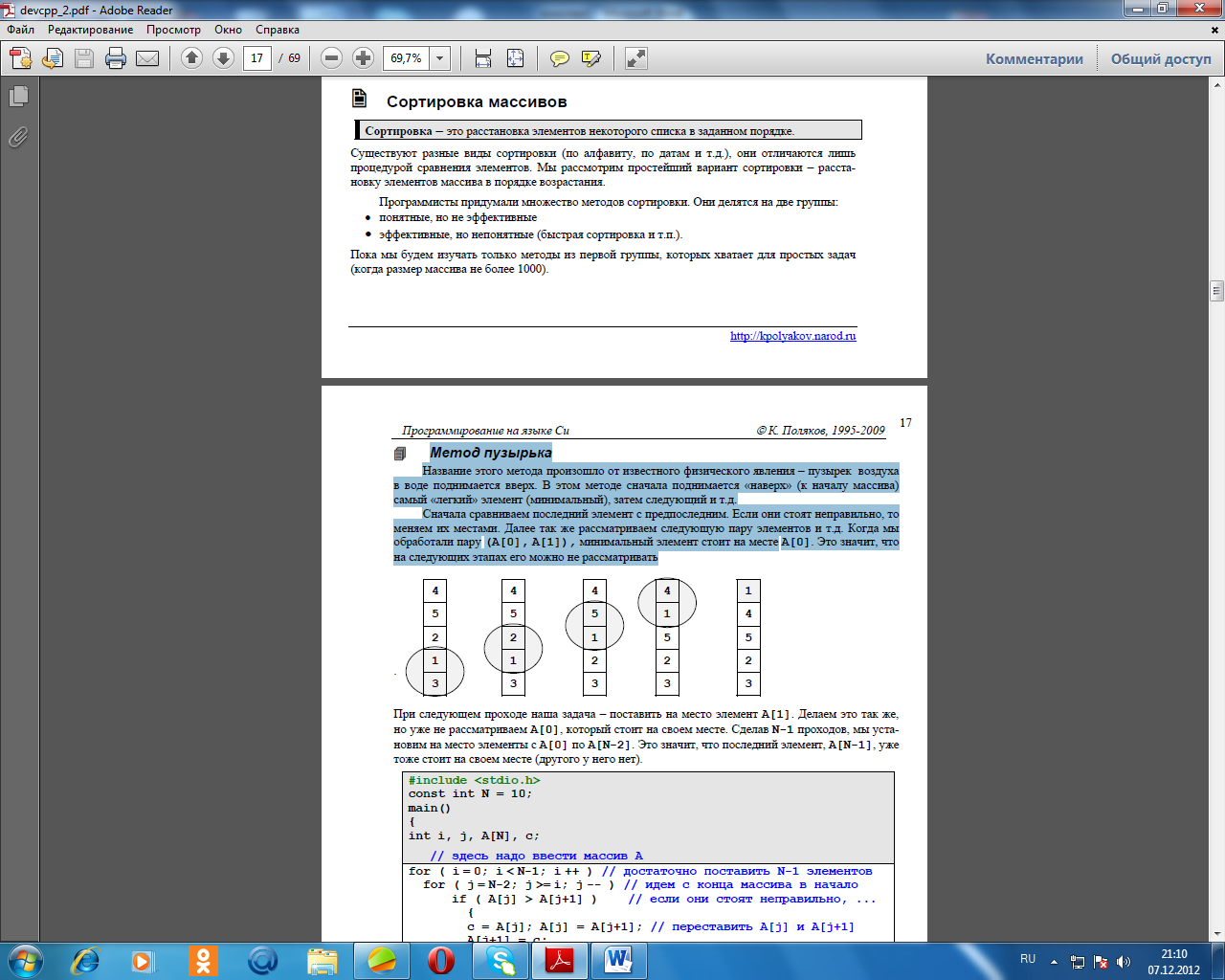This screenshot has height=980, width=1225.
Task: Show hidden tray icons arrow
Action: click(1054, 961)
